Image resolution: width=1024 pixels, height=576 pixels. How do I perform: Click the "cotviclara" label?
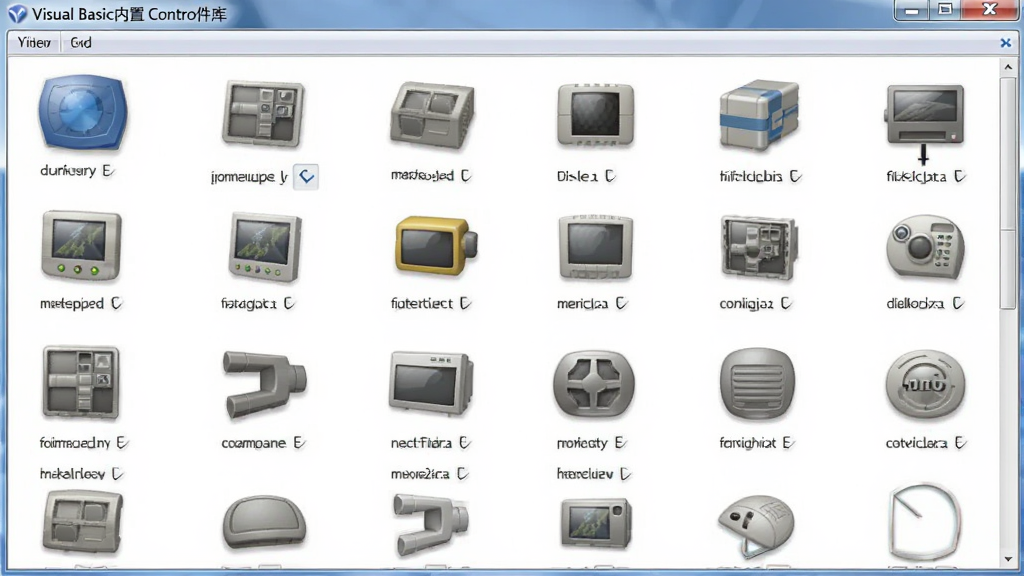[916, 443]
